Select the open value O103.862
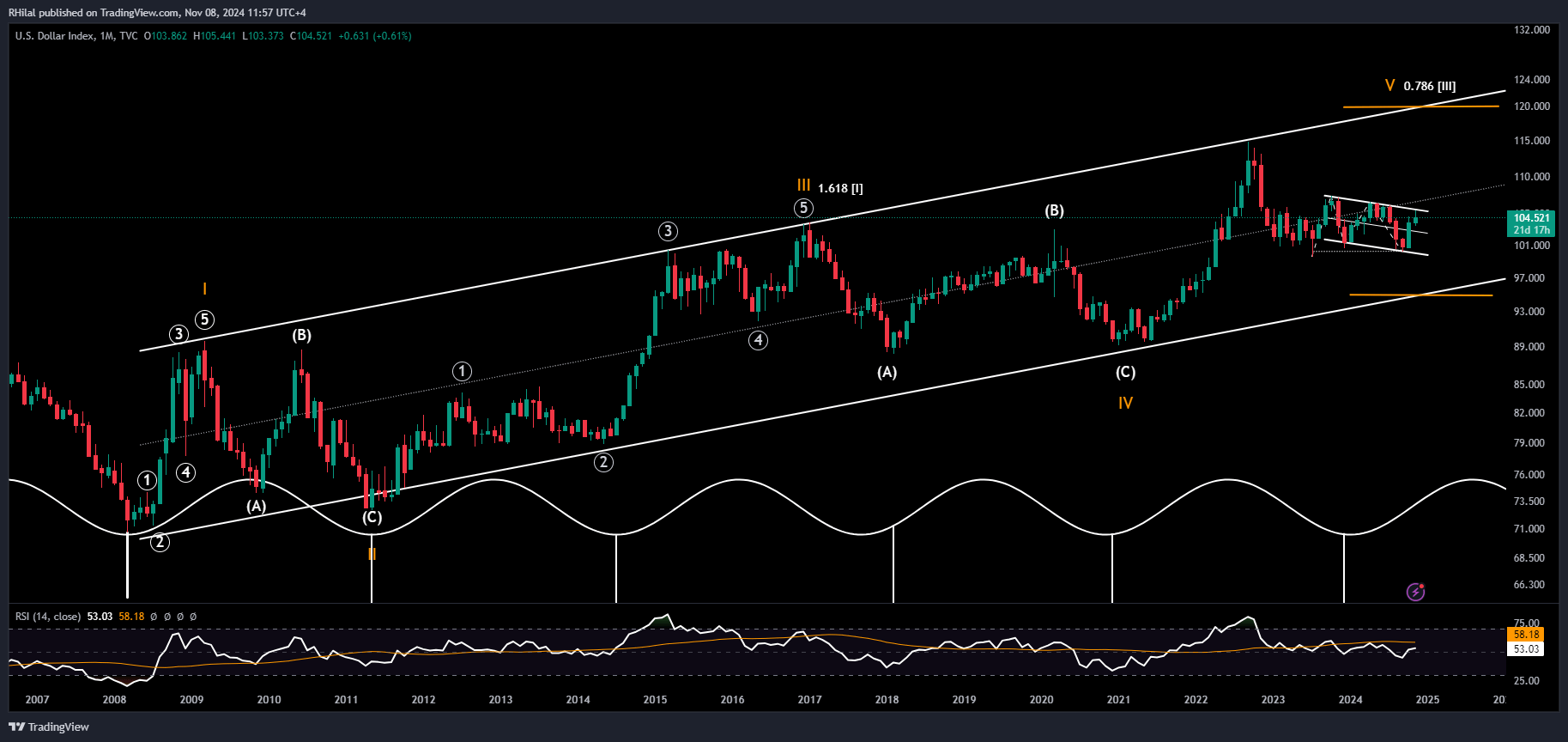The image size is (1568, 742). (165, 36)
